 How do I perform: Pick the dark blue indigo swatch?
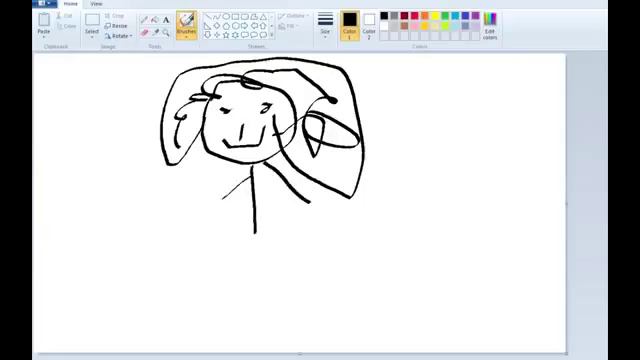point(465,16)
